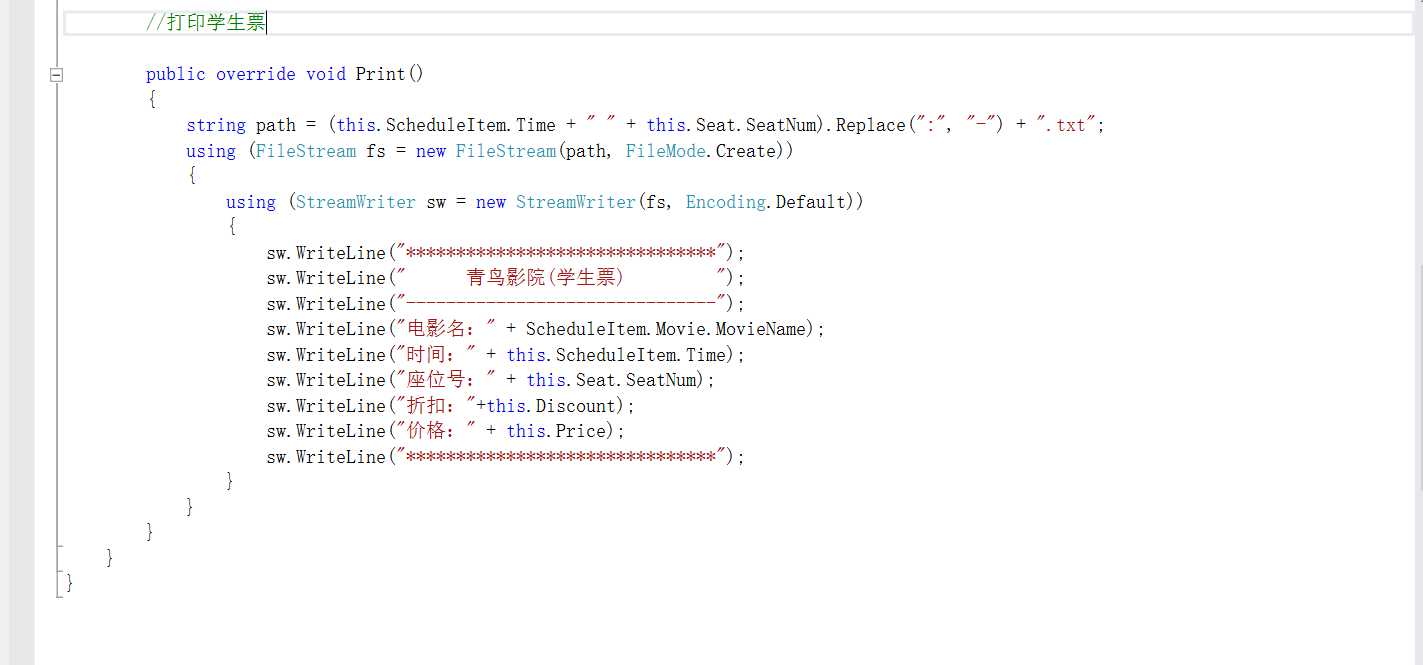Place cursor in the 打印学生票 comment
Screen dimensions: 1423x665
tap(206, 22)
